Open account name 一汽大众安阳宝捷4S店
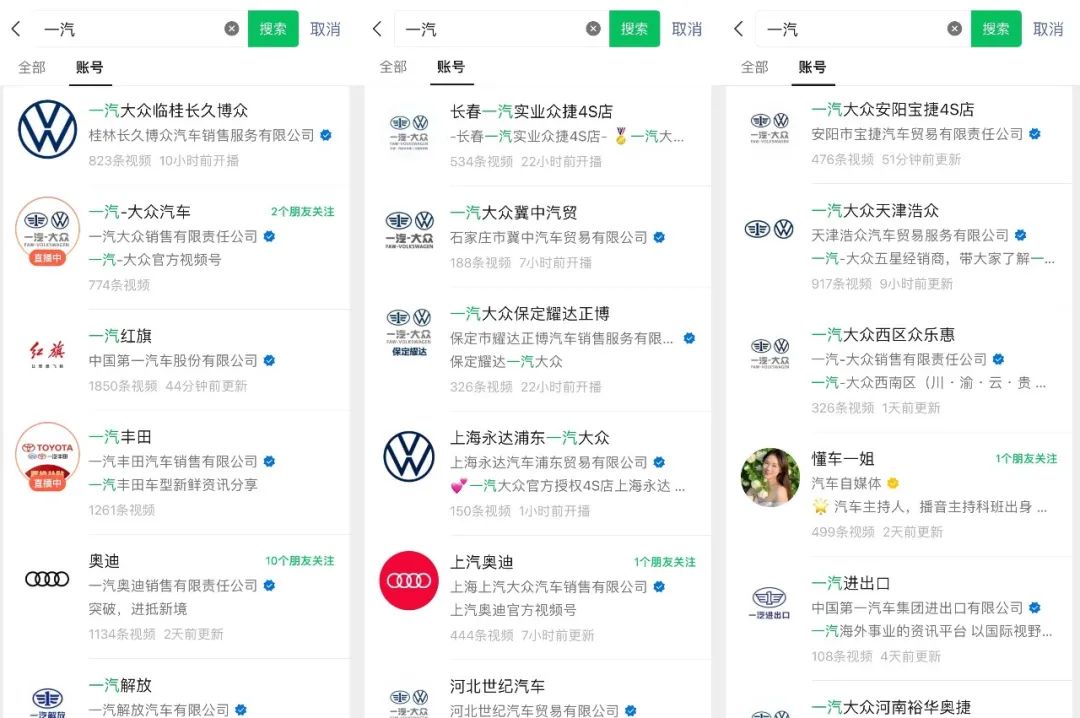Screen dimensions: 1080x718 [x=893, y=110]
